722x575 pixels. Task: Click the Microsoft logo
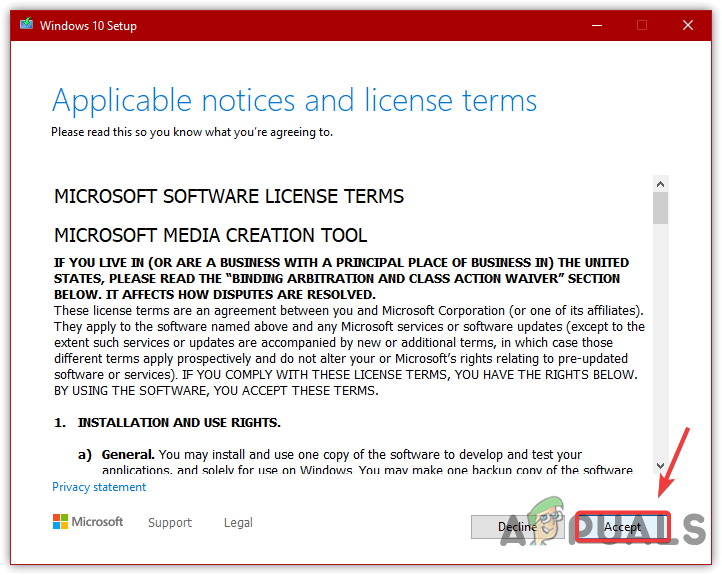click(88, 522)
